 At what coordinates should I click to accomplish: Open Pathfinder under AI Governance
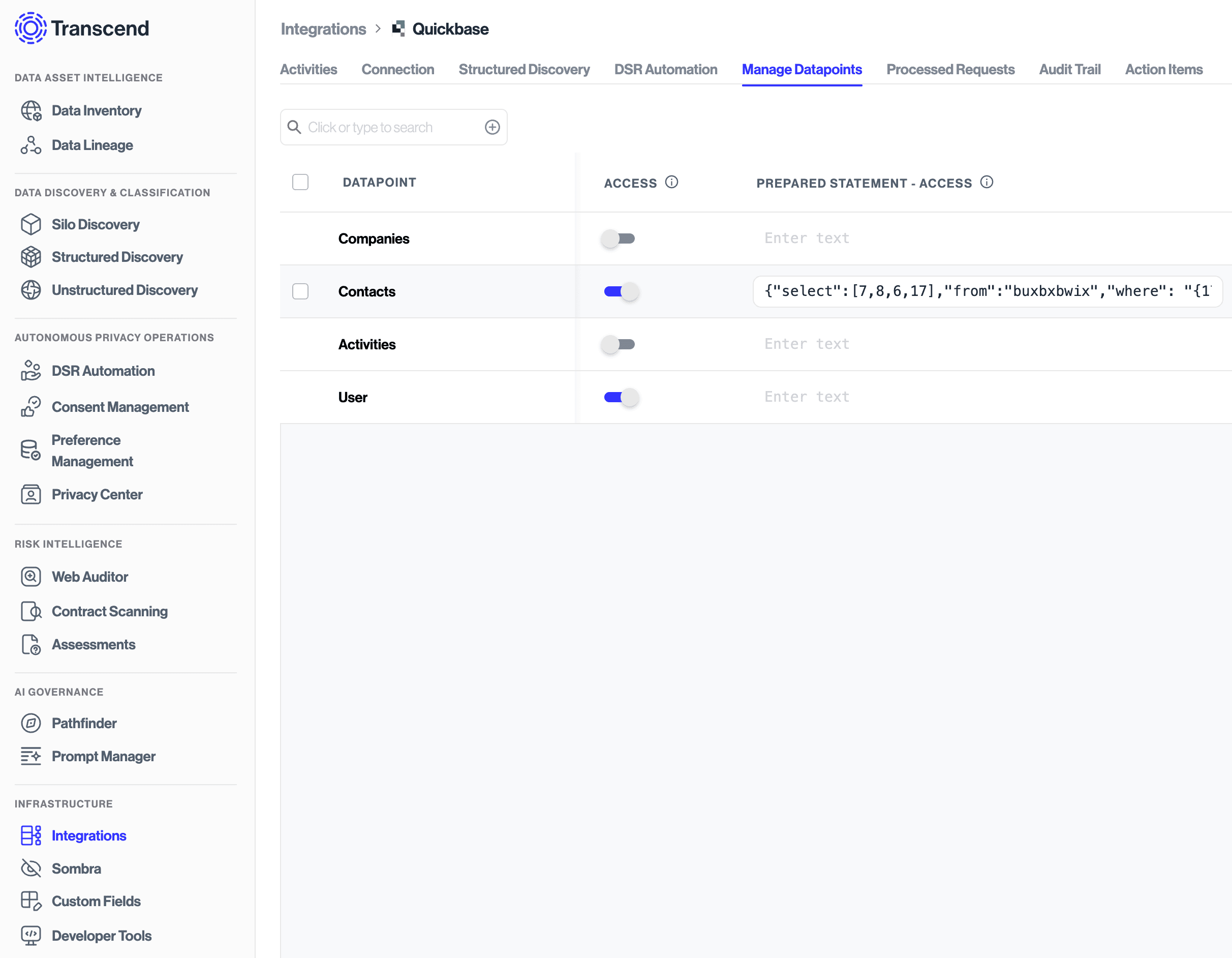(84, 723)
